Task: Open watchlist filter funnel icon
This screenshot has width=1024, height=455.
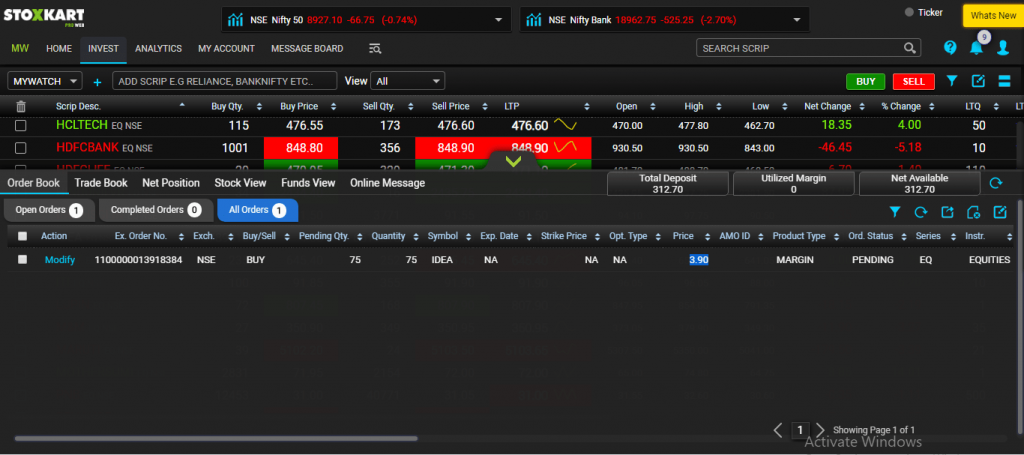Action: pos(952,81)
